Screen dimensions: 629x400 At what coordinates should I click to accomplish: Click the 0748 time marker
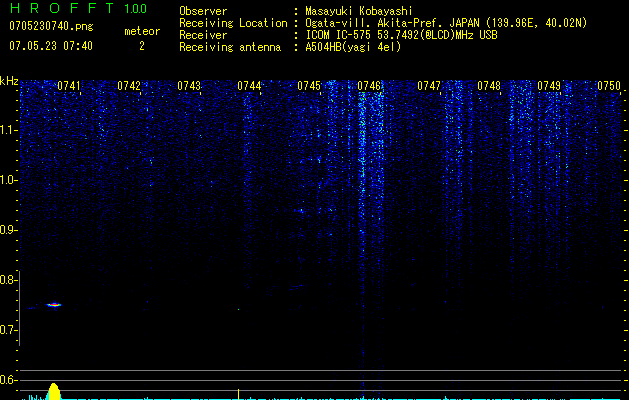pyautogui.click(x=489, y=86)
